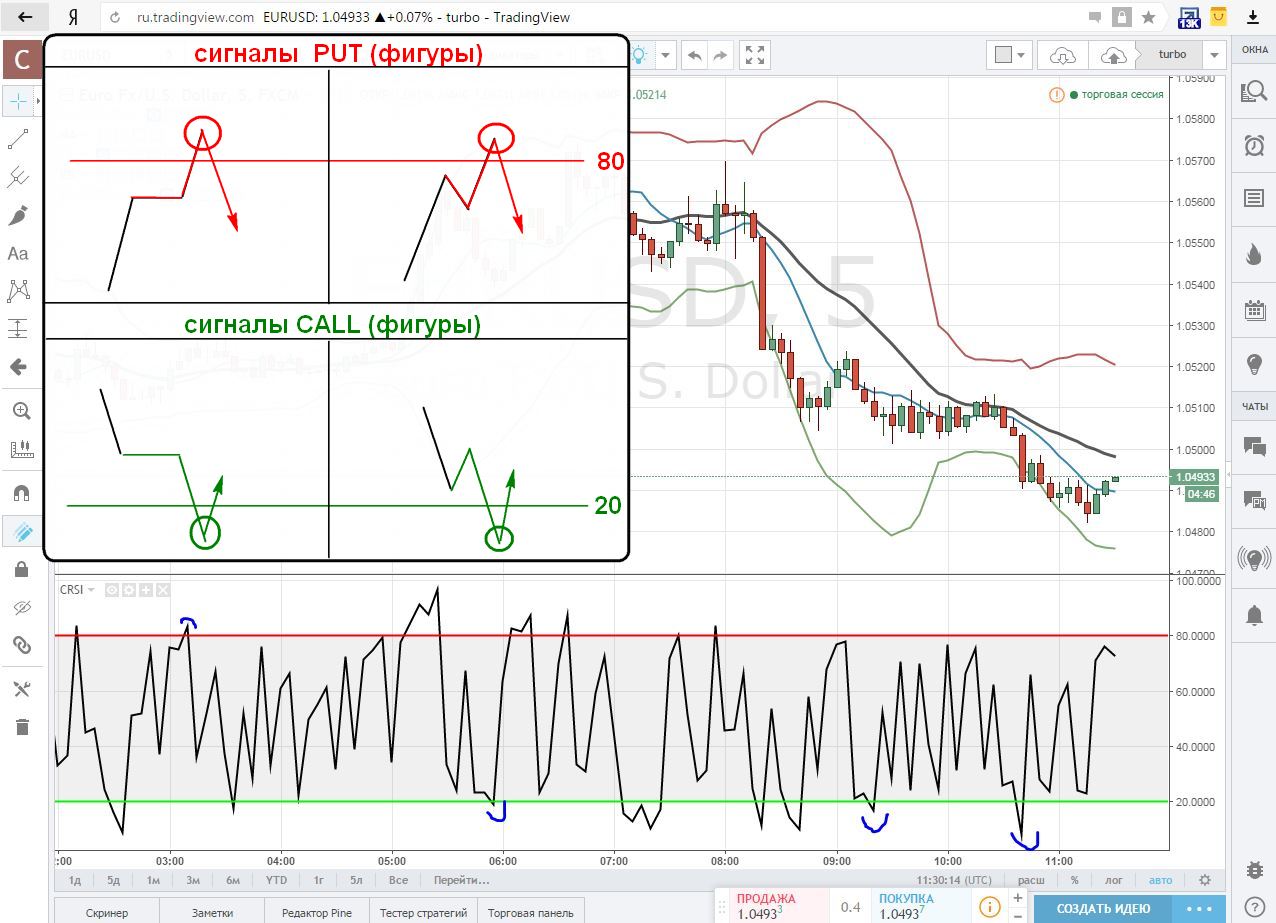Click the left arrow marker tool
This screenshot has width=1276, height=923.
tap(18, 367)
